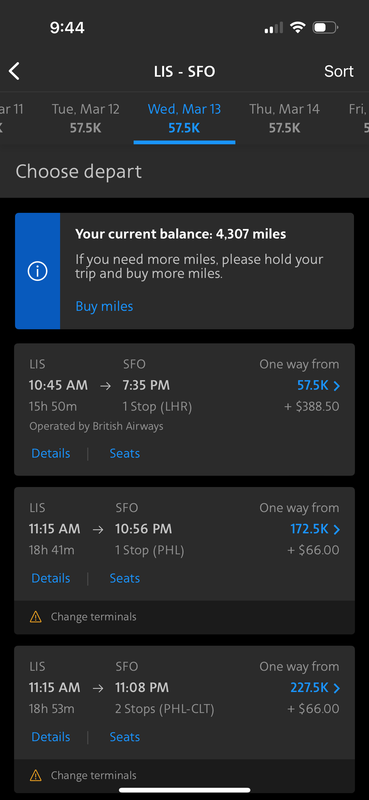Select the Tue, Mar 12 date tab

85,118
